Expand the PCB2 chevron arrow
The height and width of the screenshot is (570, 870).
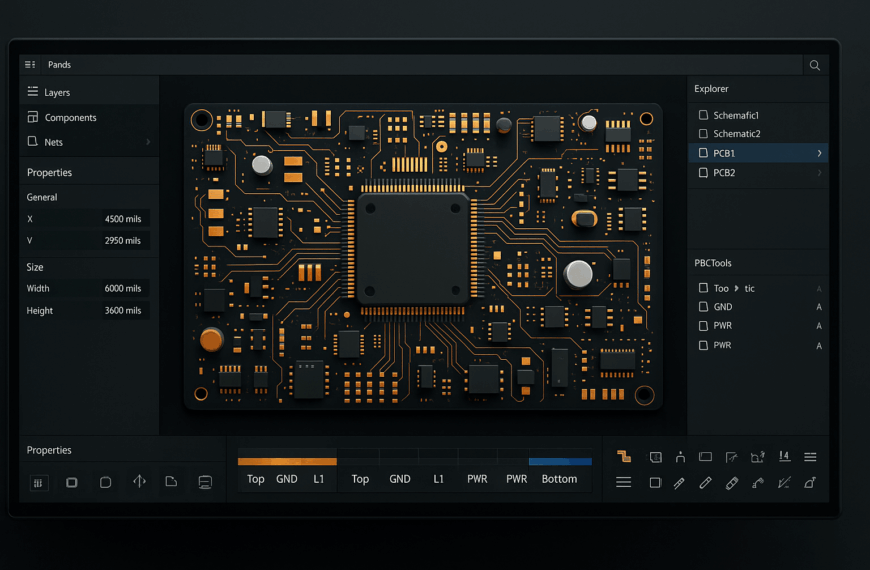click(820, 173)
